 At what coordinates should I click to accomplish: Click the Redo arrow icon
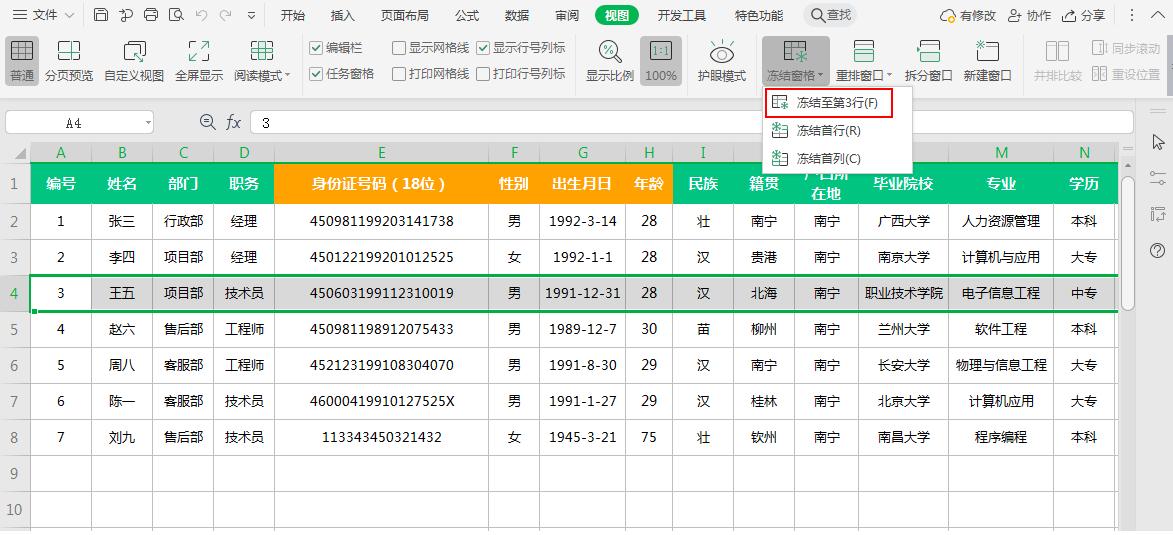[x=225, y=15]
